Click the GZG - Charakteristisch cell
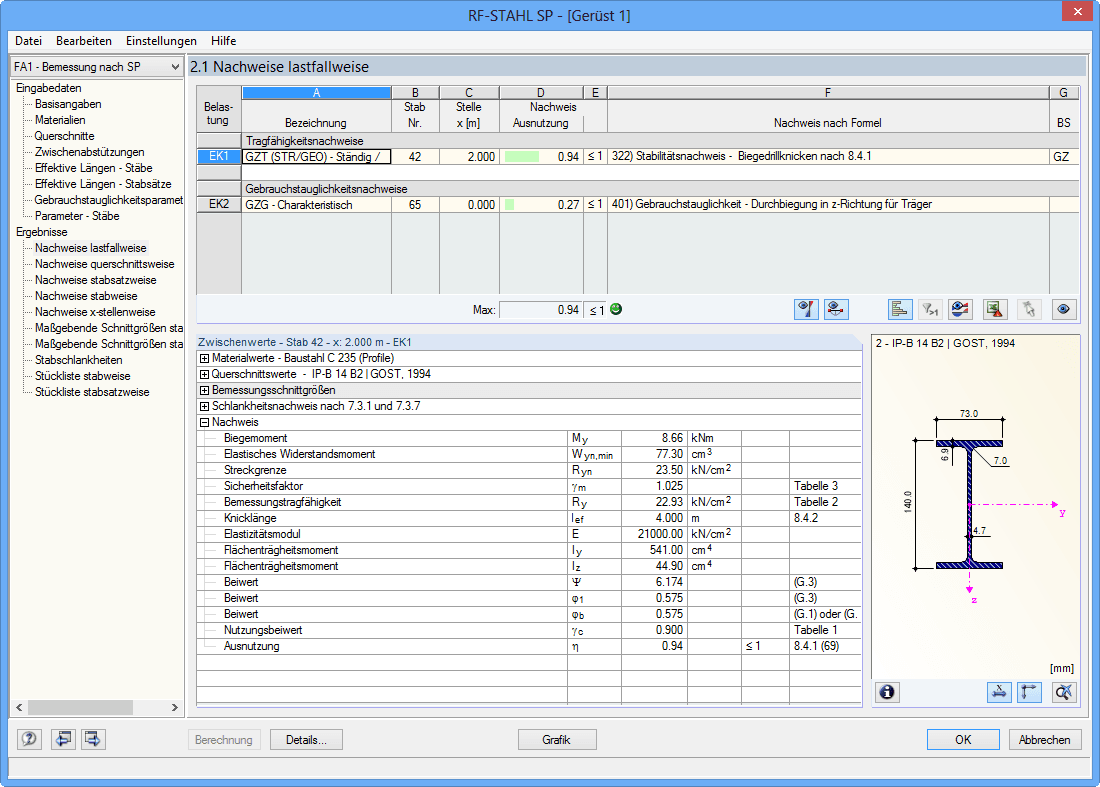The width and height of the screenshot is (1100, 787). tap(316, 205)
